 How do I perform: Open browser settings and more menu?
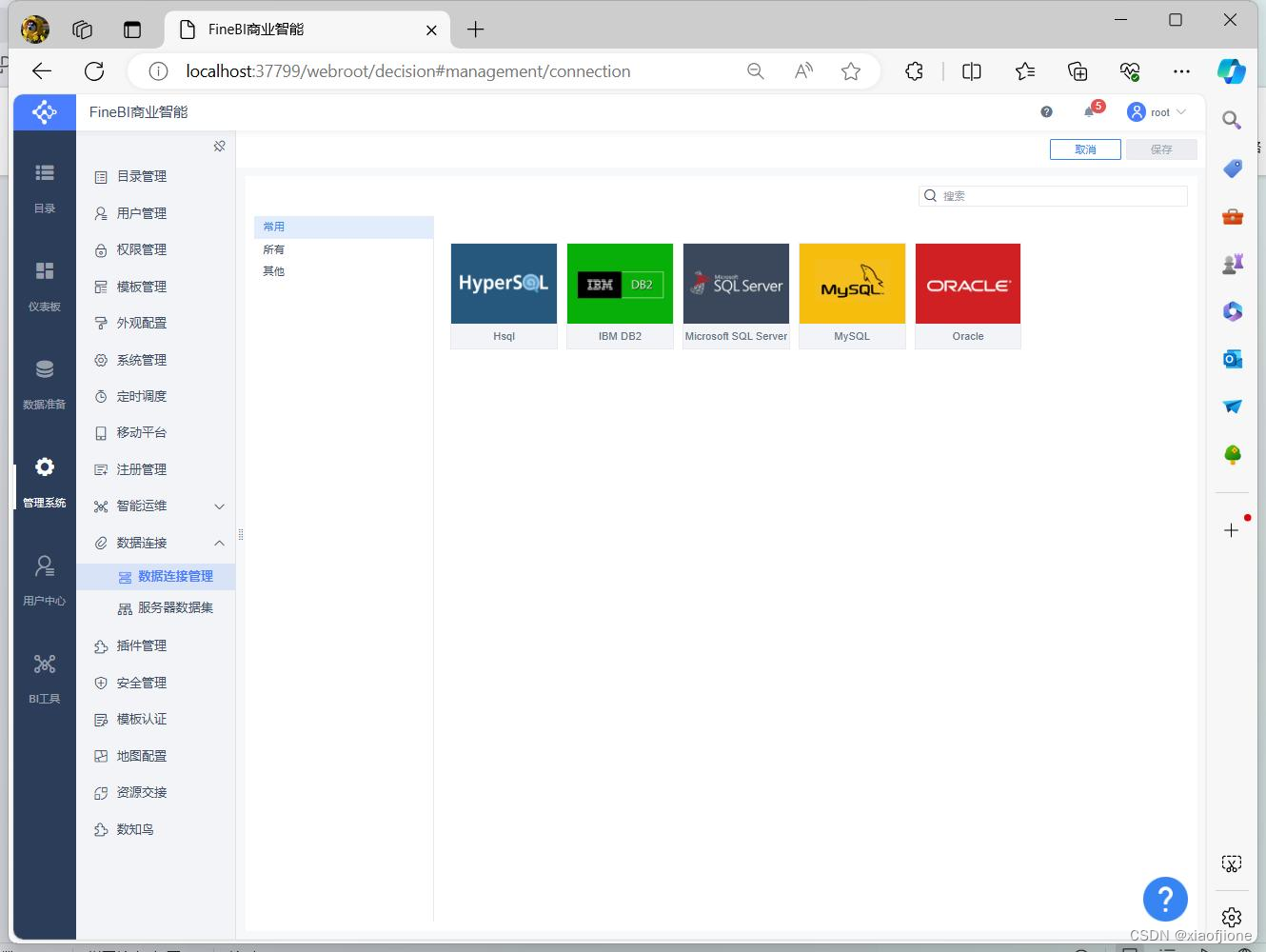(x=1181, y=71)
